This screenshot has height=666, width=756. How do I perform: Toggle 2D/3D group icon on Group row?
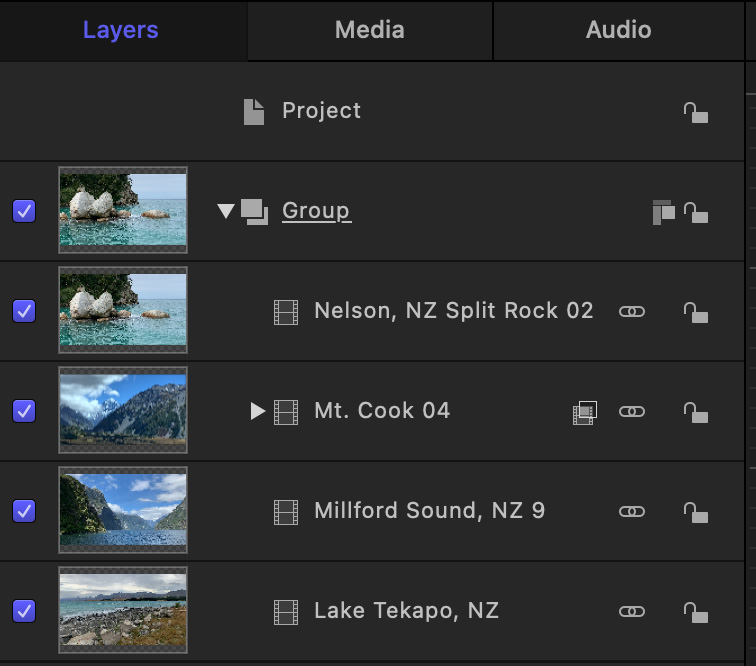pos(663,212)
